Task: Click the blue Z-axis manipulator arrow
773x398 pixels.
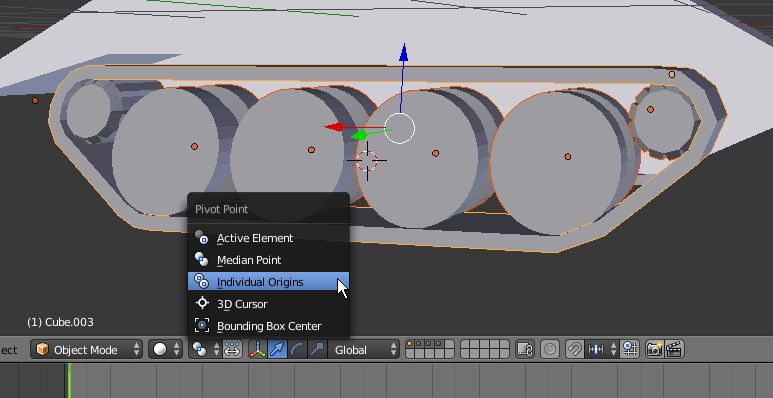Action: (403, 53)
